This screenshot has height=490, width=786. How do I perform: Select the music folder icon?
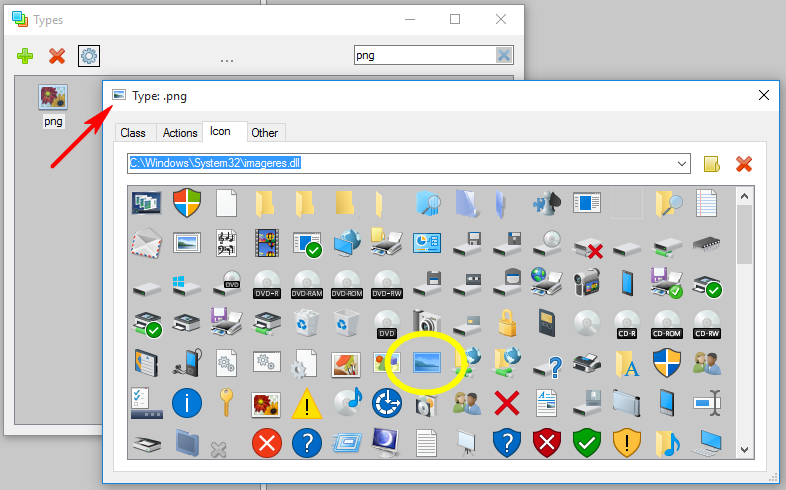tap(667, 443)
